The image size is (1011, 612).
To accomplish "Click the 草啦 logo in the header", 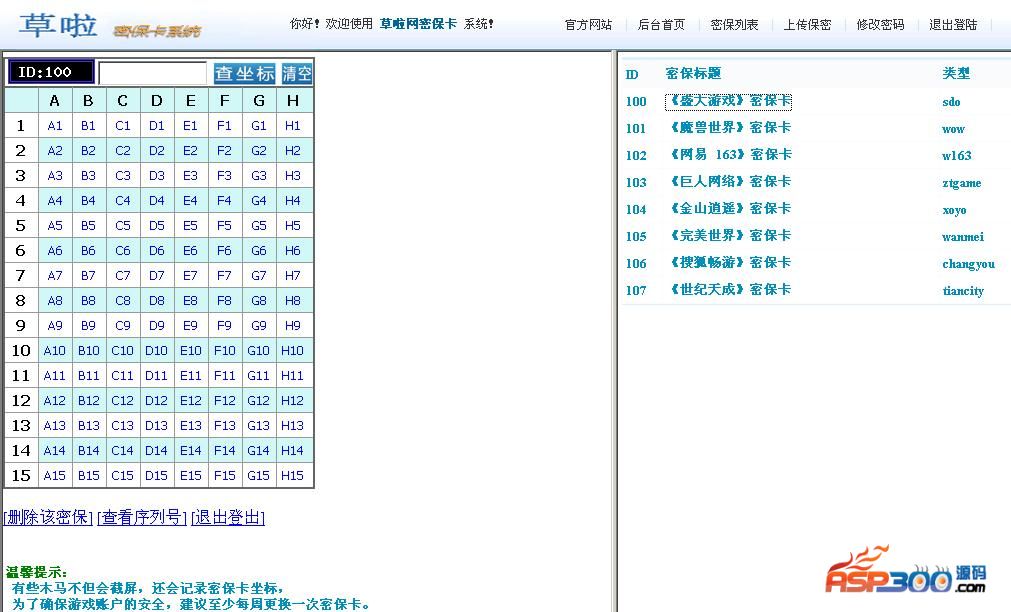I will [x=58, y=25].
